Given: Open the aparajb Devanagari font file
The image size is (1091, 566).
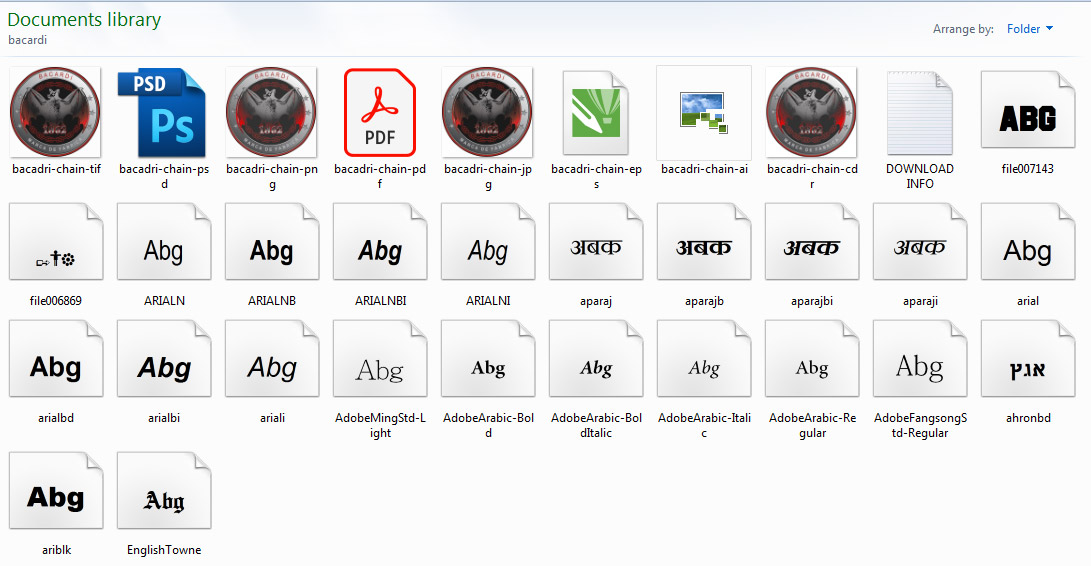Looking at the screenshot, I should click(x=704, y=249).
